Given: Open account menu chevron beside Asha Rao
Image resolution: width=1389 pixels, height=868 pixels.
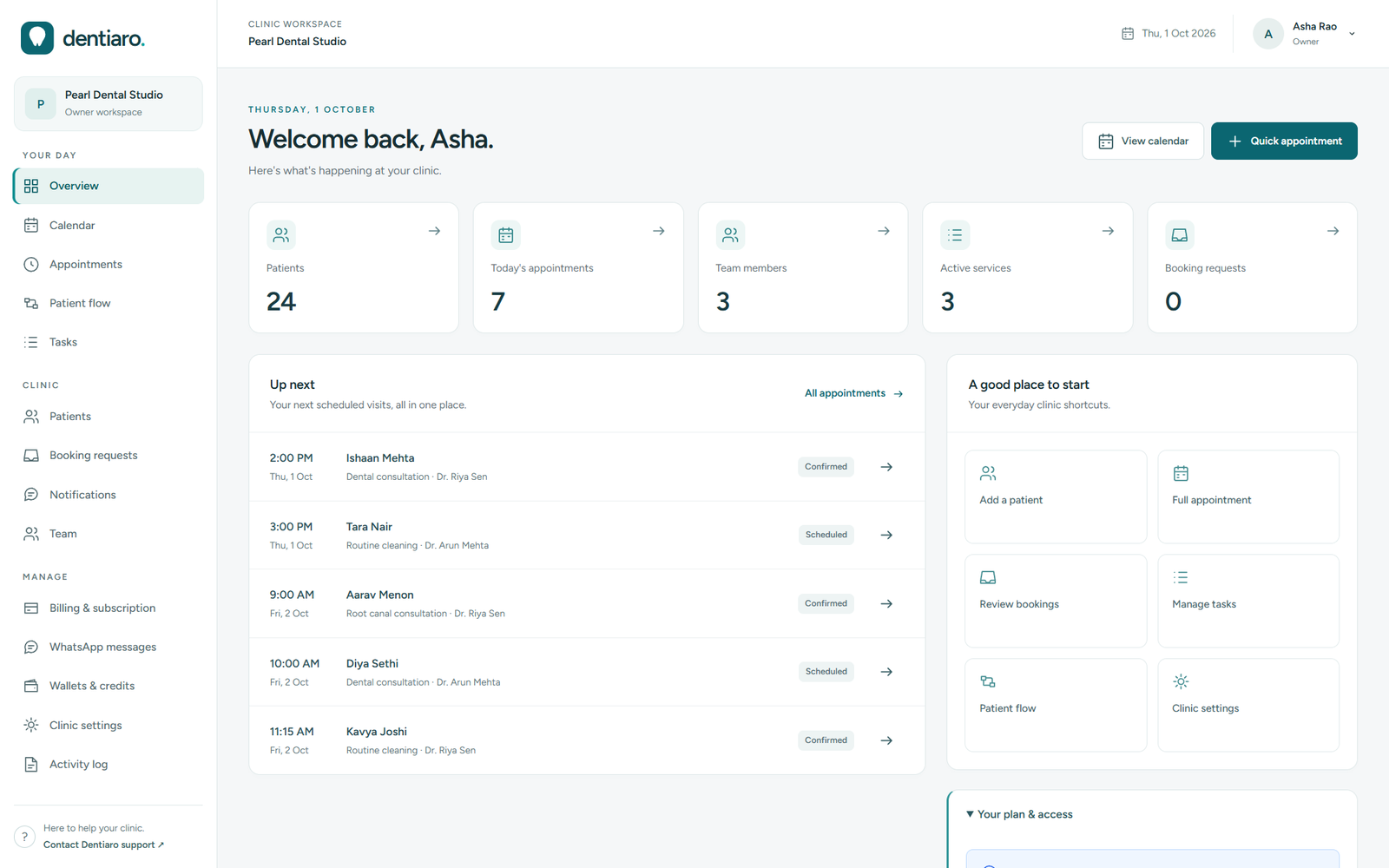Looking at the screenshot, I should [1352, 34].
